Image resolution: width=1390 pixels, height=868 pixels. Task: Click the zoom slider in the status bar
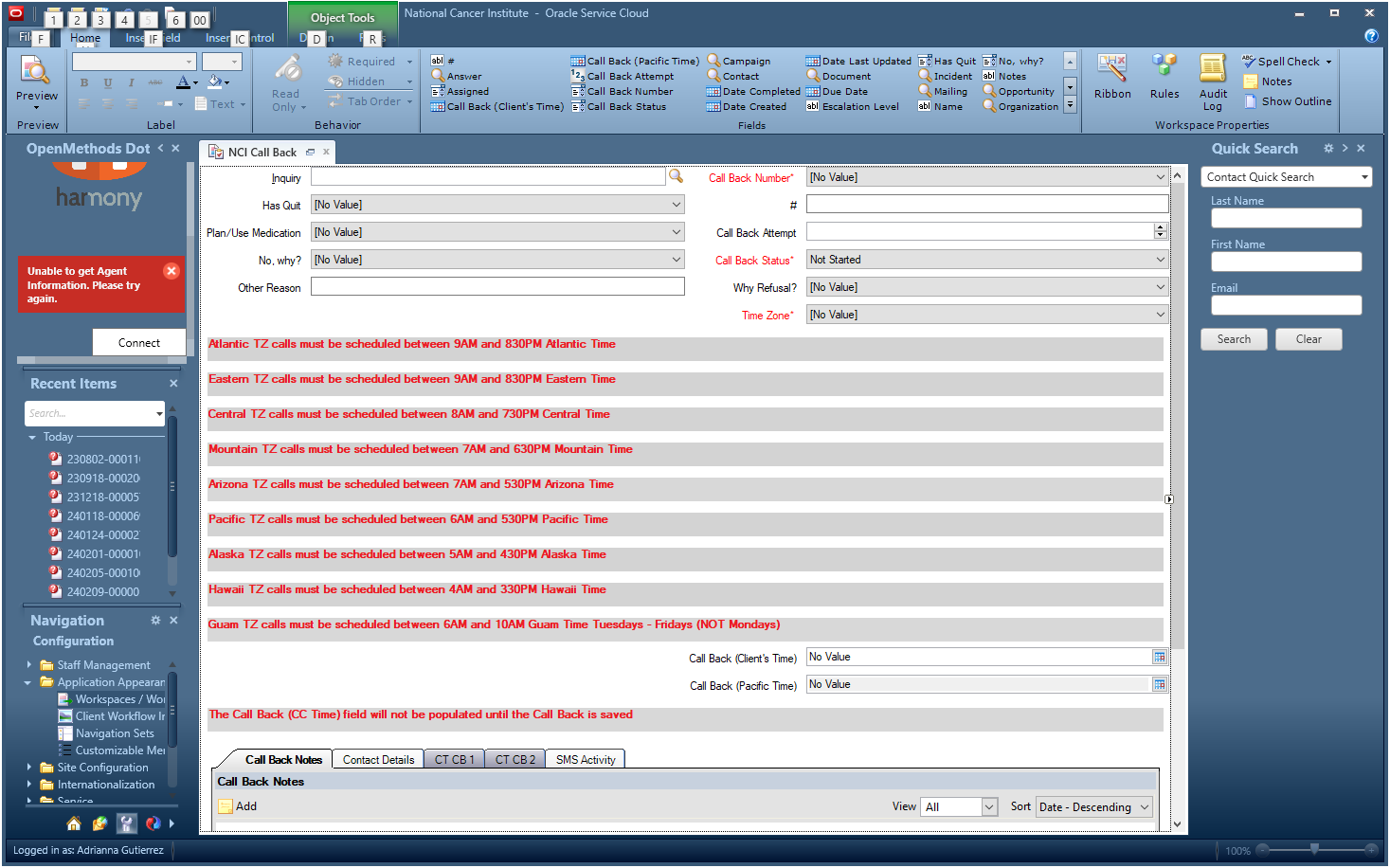pos(1314,849)
